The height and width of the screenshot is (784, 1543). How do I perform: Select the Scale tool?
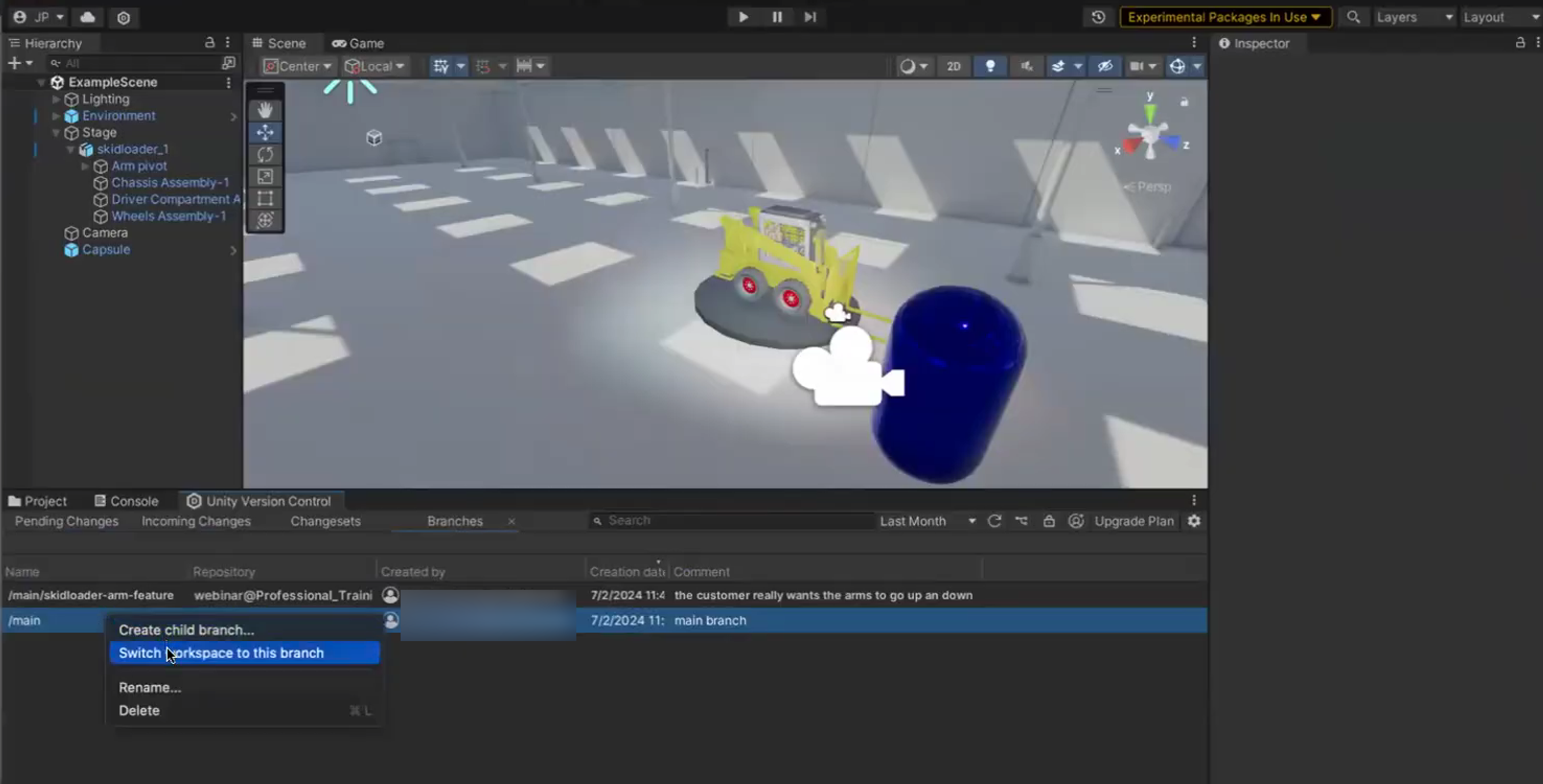(x=265, y=176)
